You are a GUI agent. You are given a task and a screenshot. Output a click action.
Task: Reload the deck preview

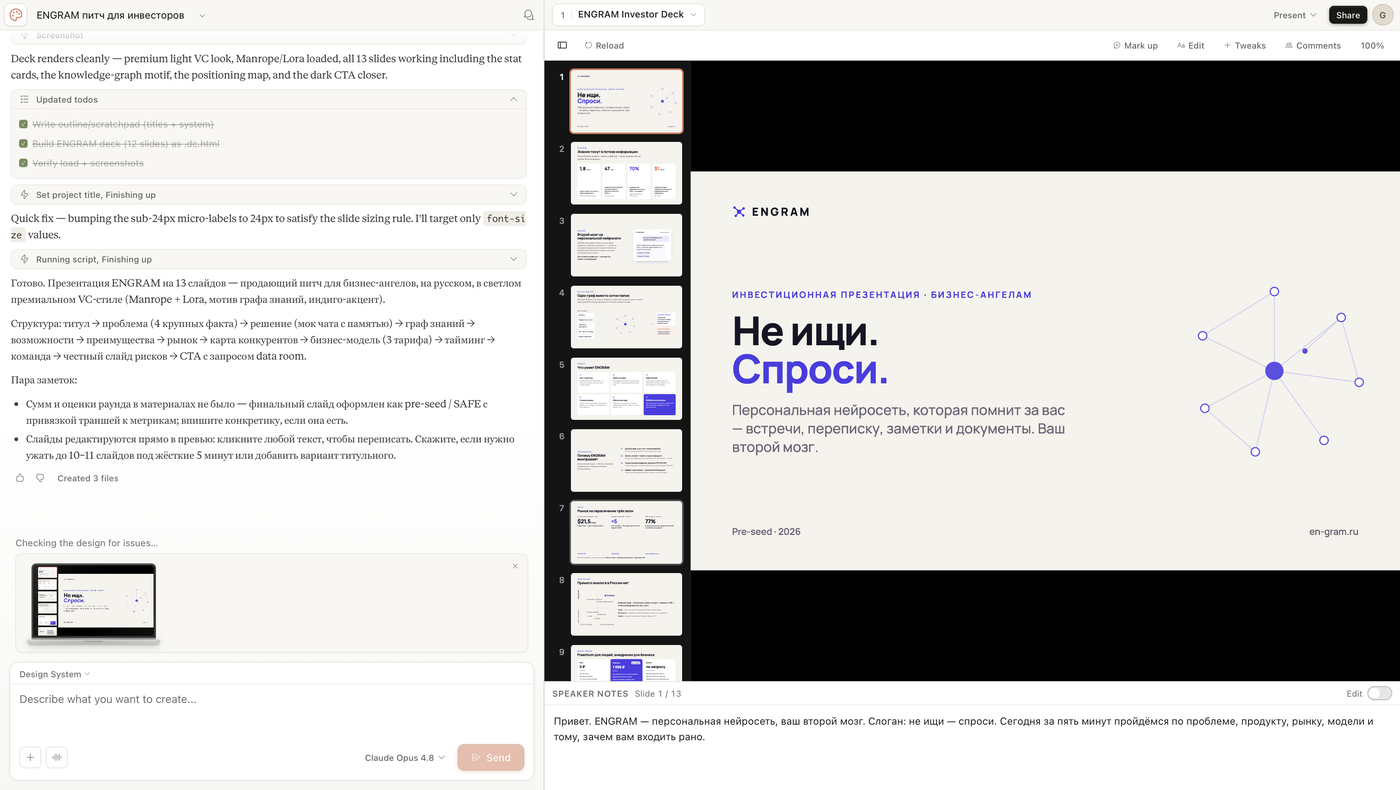[604, 45]
